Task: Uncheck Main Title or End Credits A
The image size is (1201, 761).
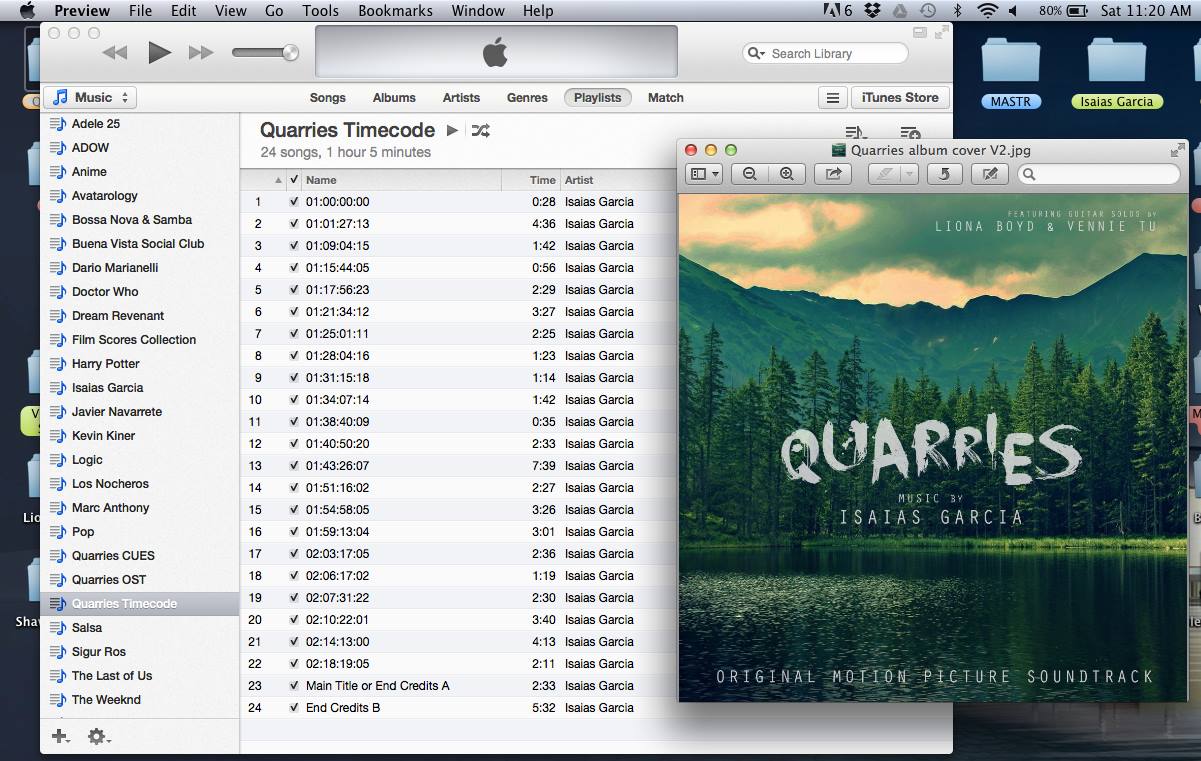Action: click(294, 686)
